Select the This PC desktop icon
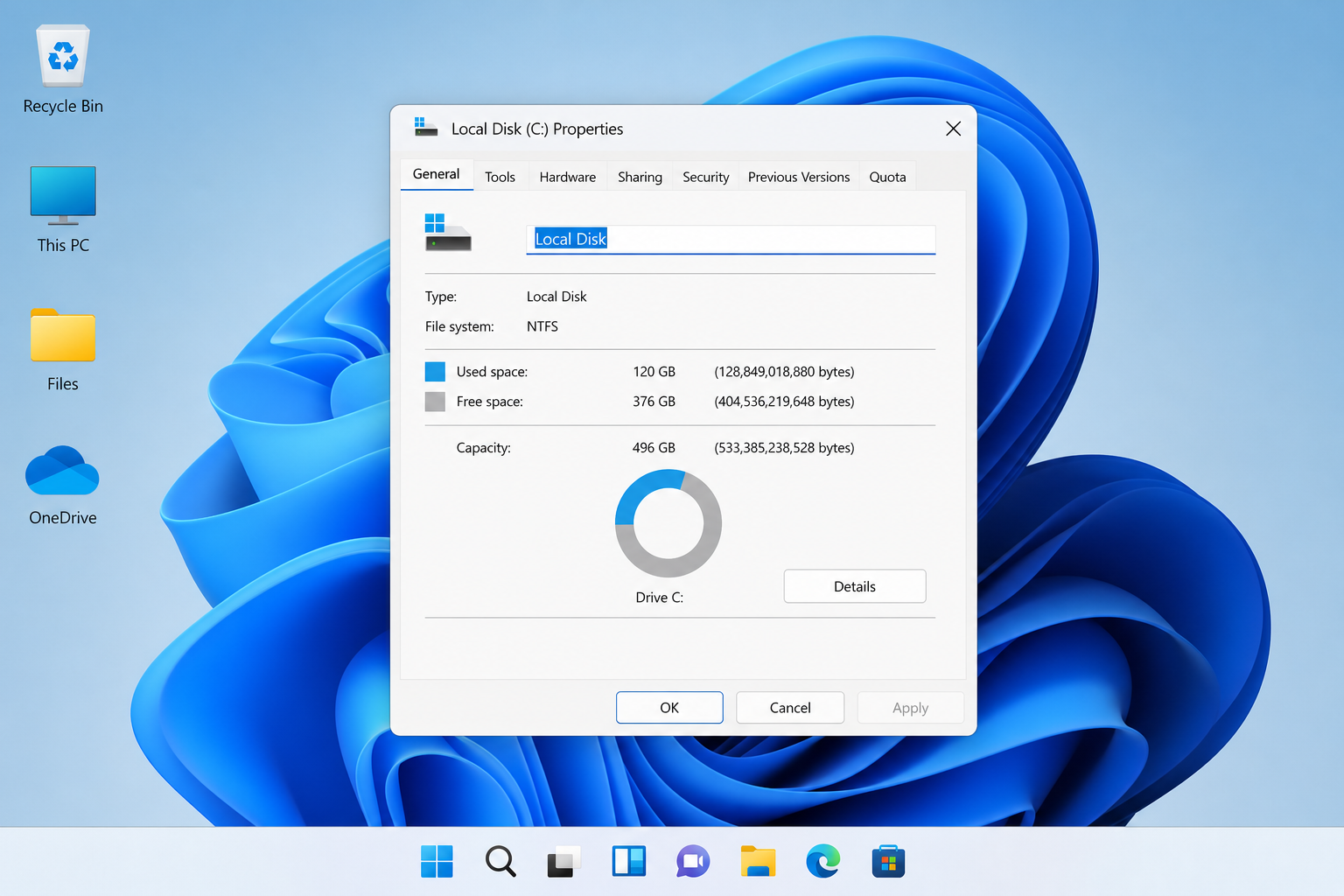 [x=63, y=210]
